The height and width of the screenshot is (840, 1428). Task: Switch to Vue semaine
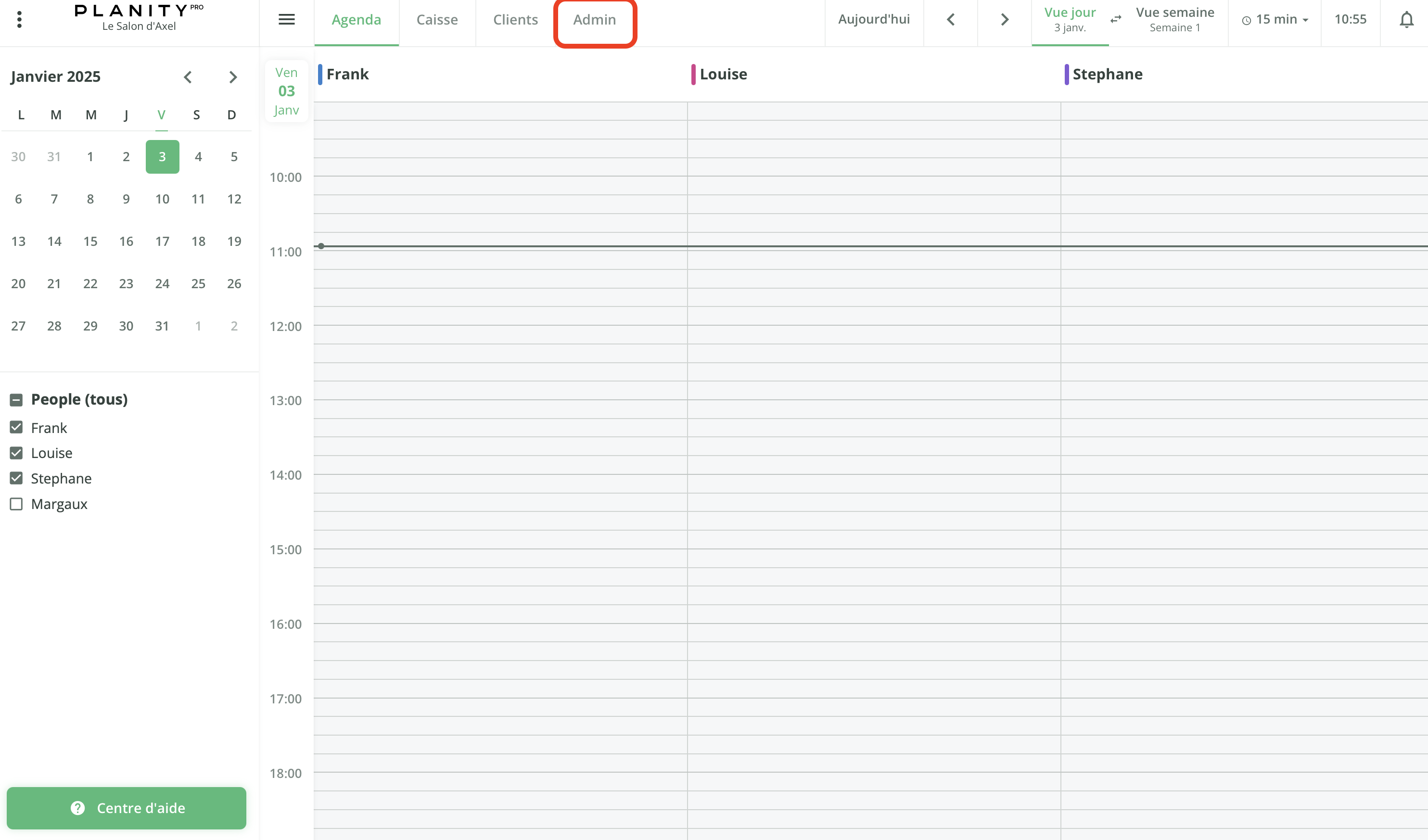tap(1175, 20)
